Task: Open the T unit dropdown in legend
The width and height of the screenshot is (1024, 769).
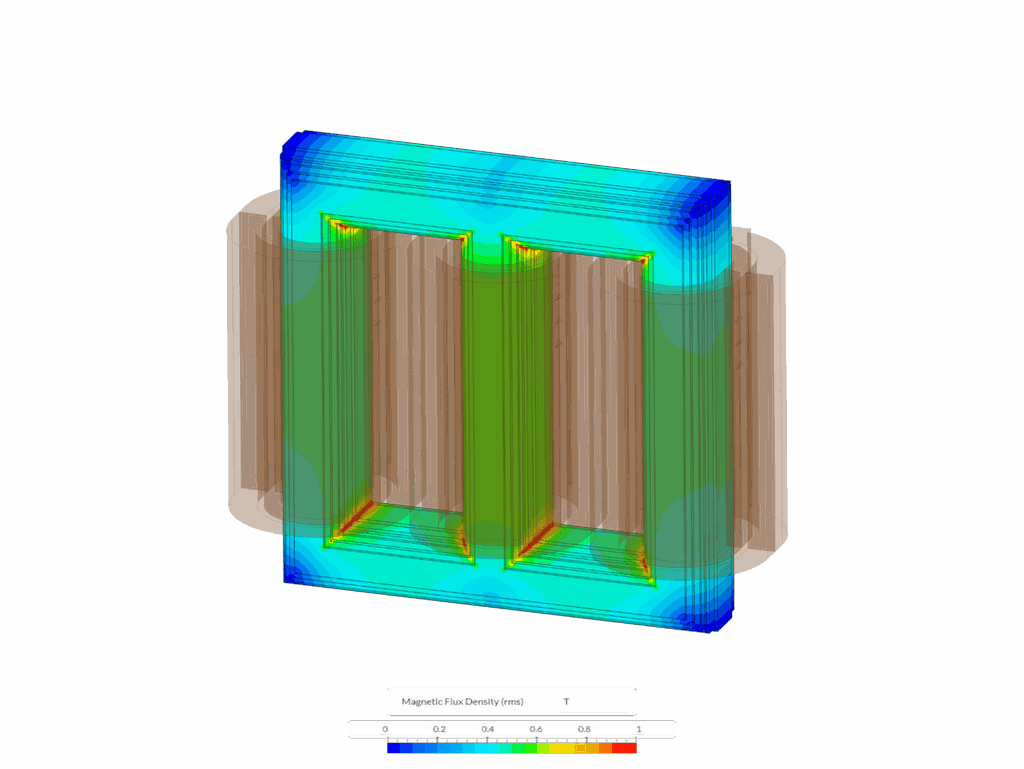Action: pos(566,702)
